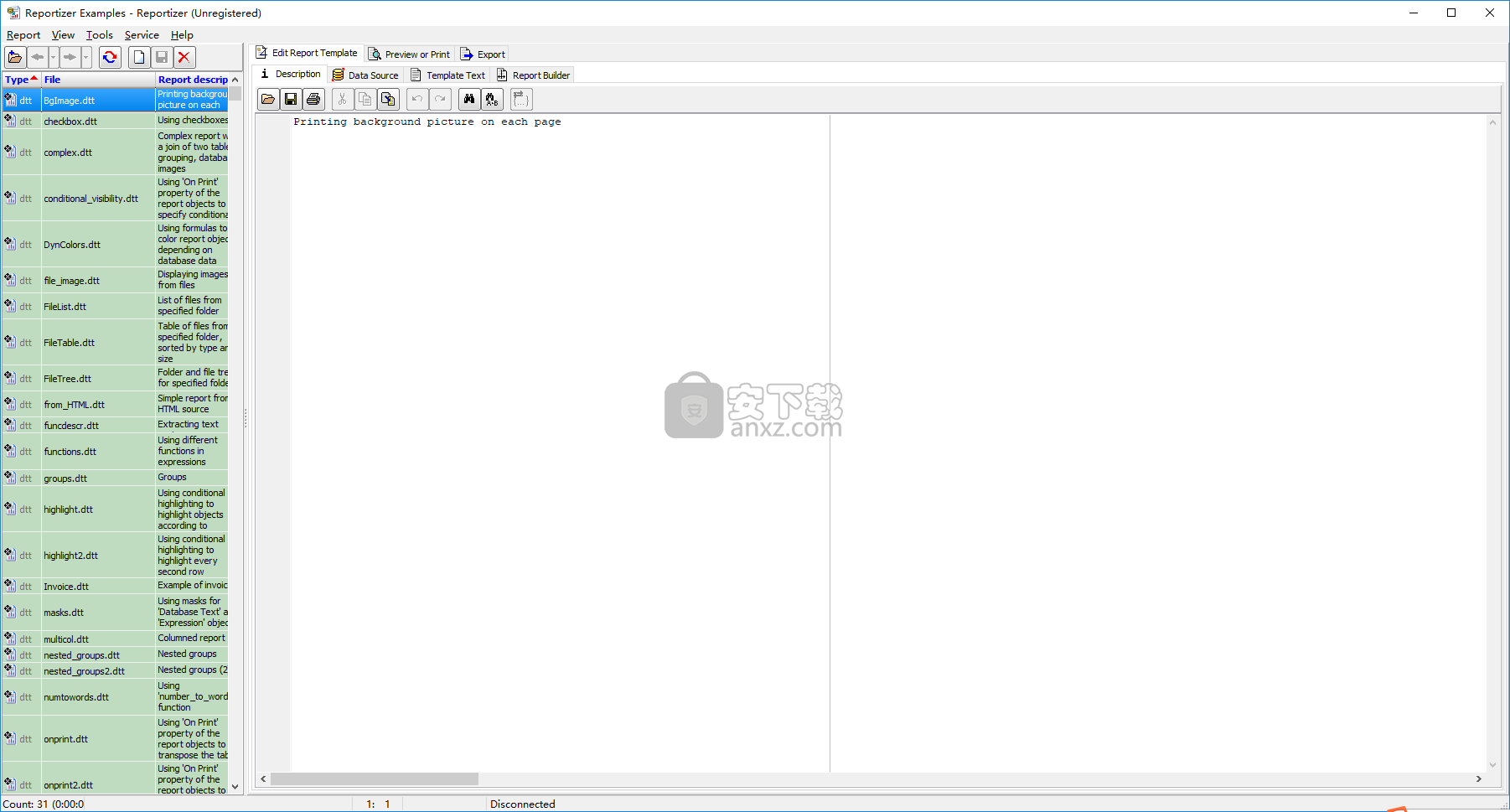Screen dimensions: 1510x812
Task: Click the red X delete report icon
Action: click(184, 57)
